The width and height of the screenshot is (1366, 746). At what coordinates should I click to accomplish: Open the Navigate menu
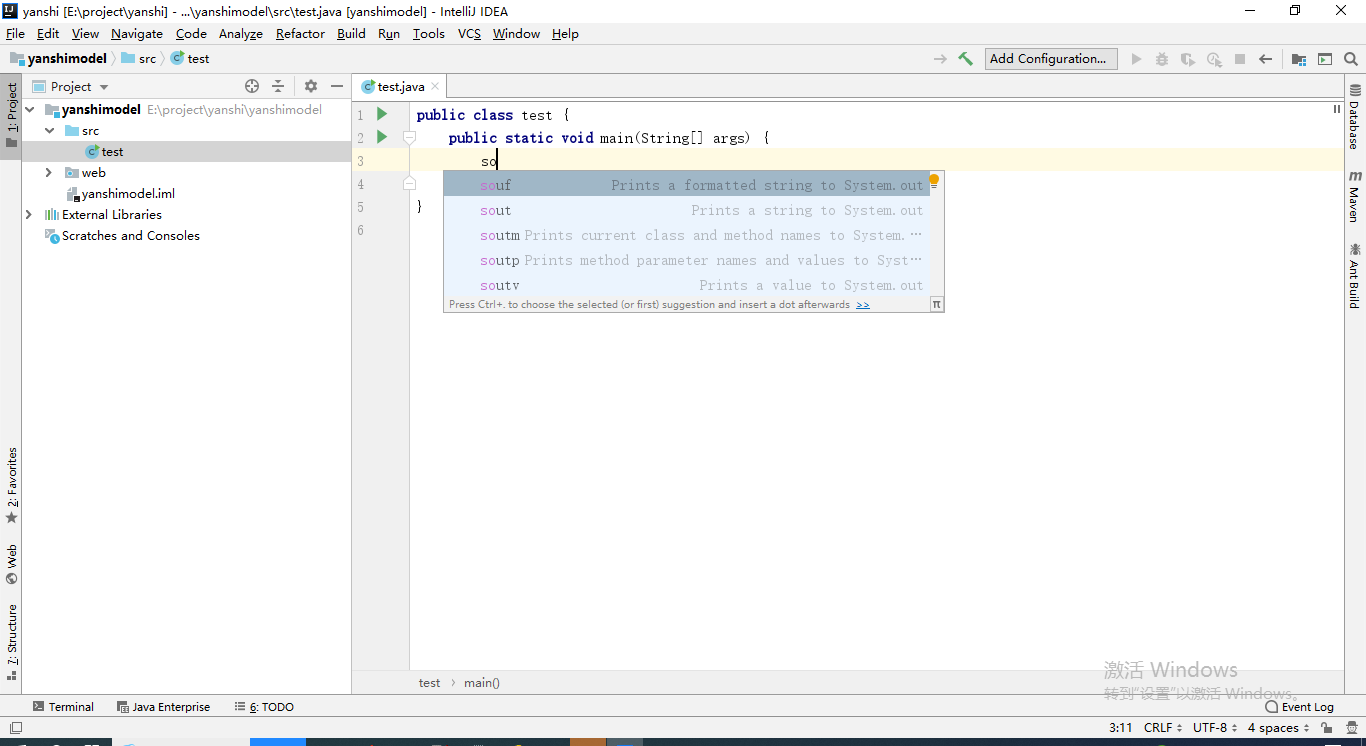(x=137, y=33)
